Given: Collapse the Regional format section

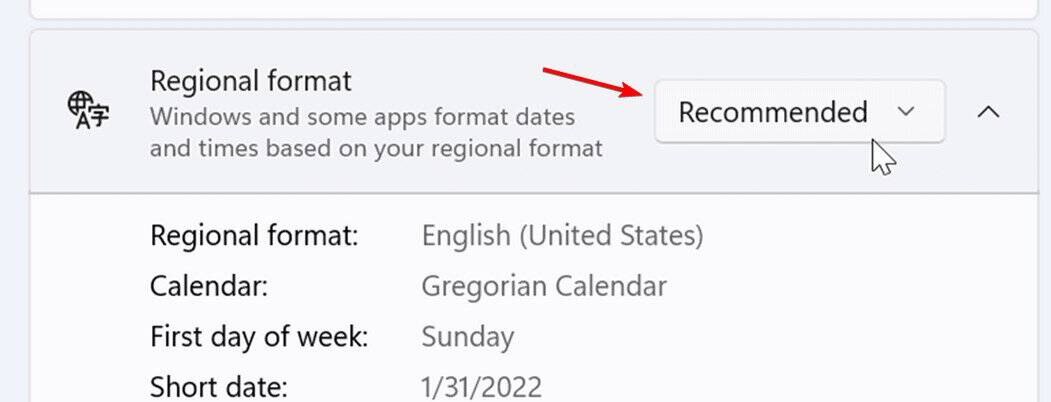Looking at the screenshot, I should click(989, 112).
